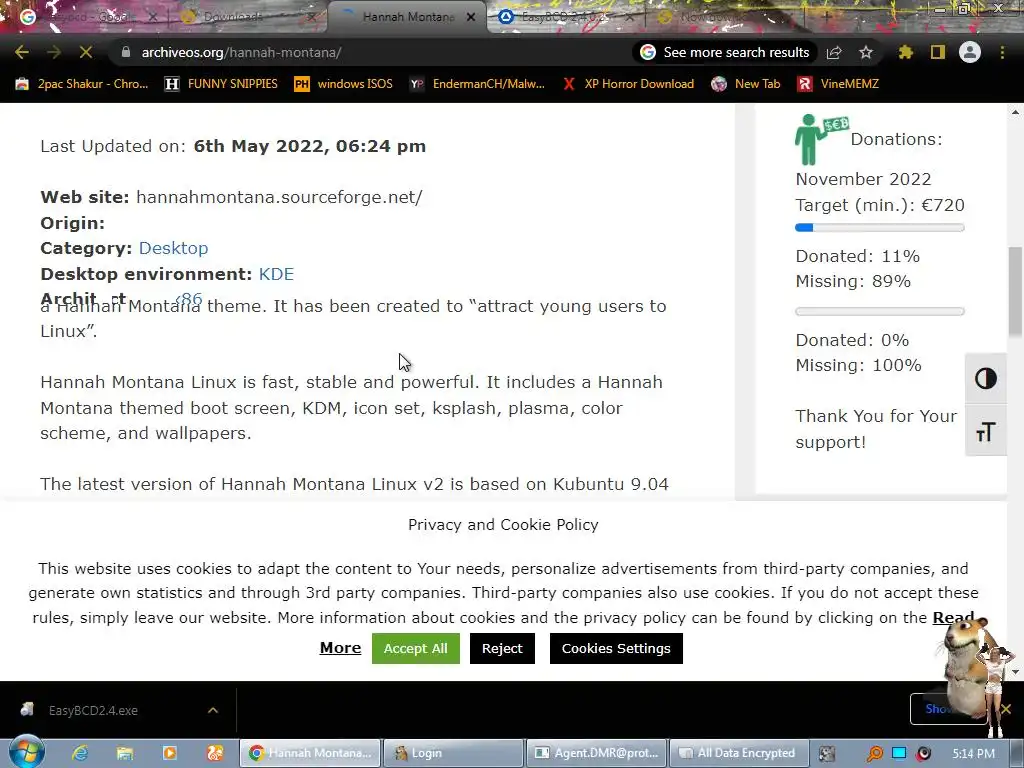Follow the KDE desktop environment link
This screenshot has height=768, width=1024.
pos(276,274)
